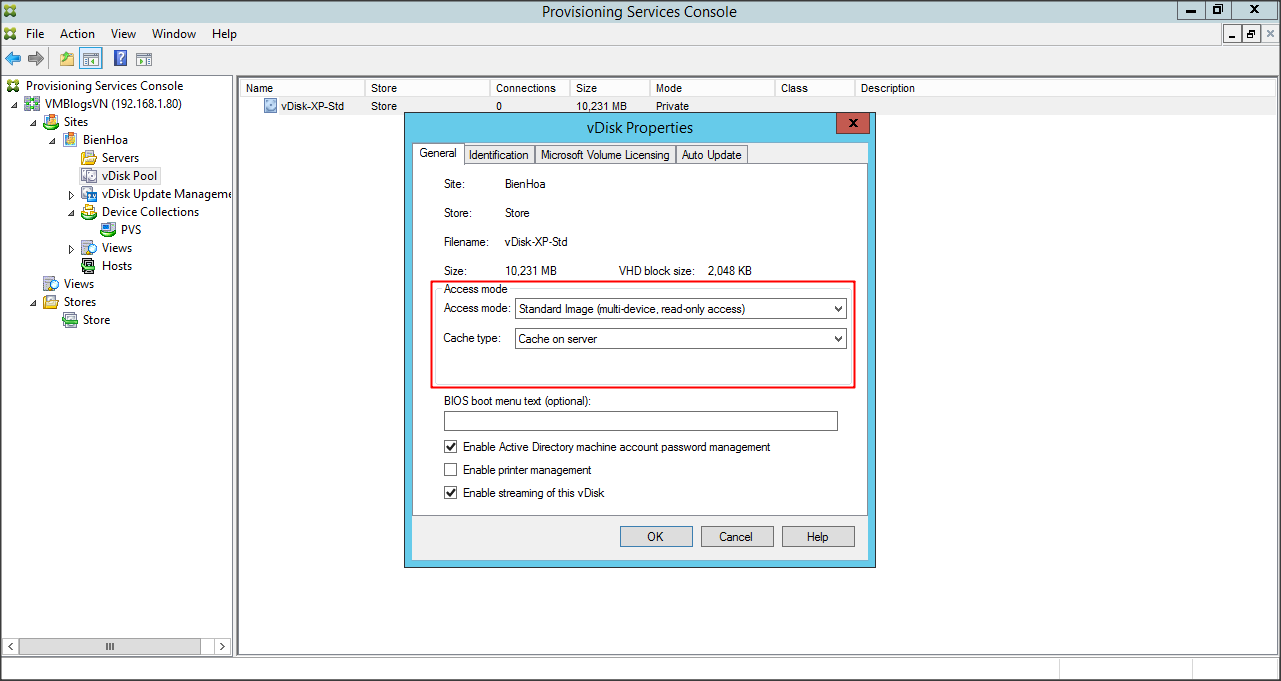This screenshot has width=1281, height=681.
Task: Click the Show/Hide Action Pane icon
Action: tap(144, 59)
